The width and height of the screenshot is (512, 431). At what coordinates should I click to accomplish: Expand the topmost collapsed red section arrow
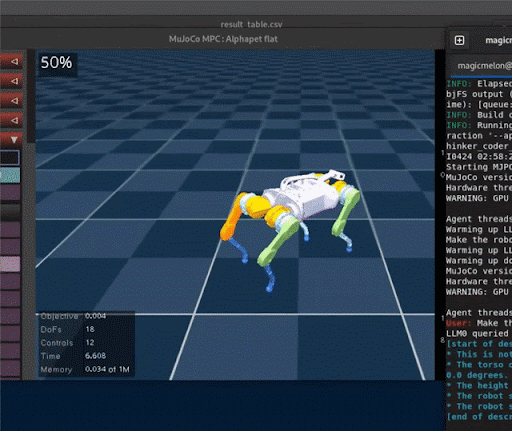(14, 61)
